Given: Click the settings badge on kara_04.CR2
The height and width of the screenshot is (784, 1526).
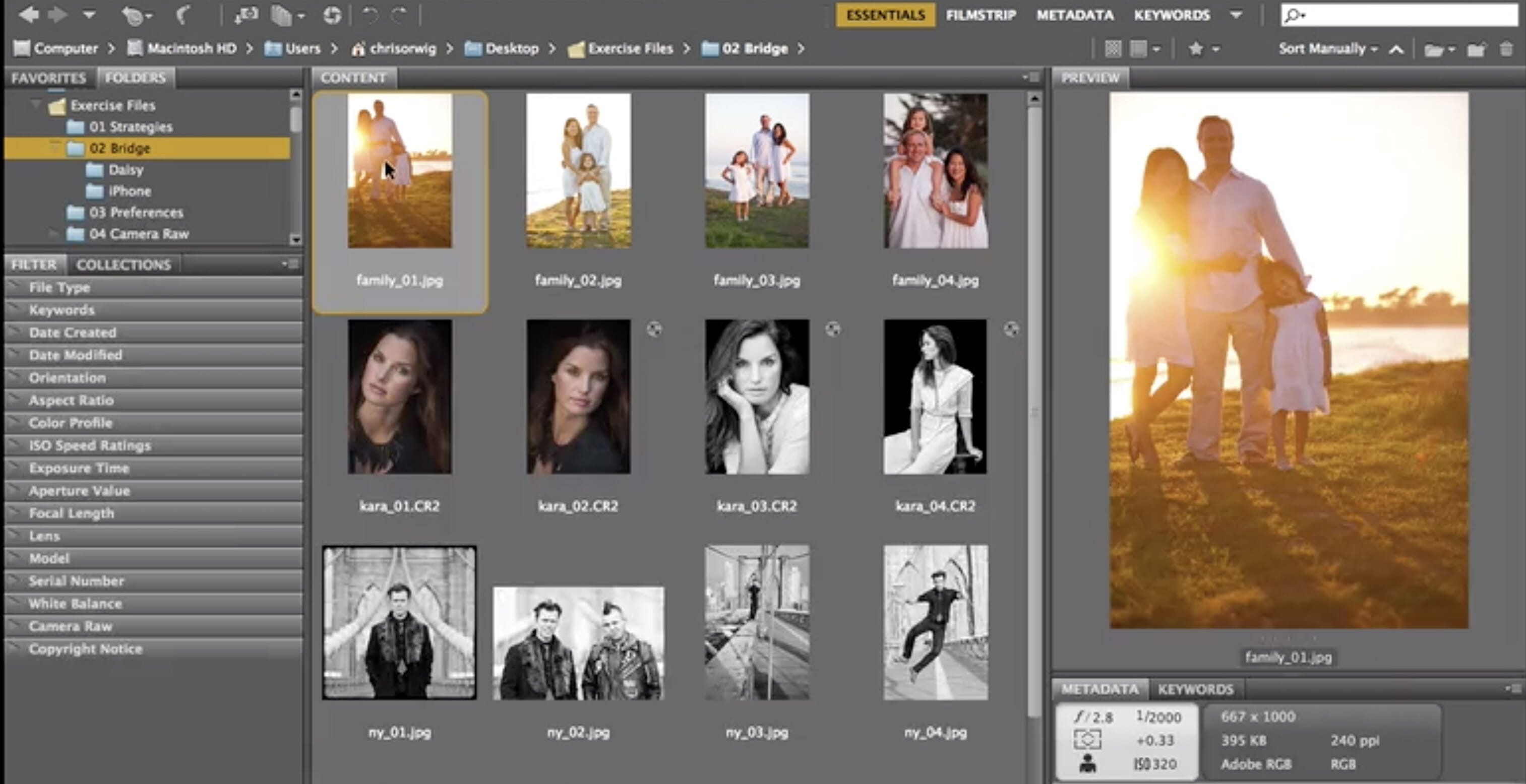Looking at the screenshot, I should click(1011, 329).
